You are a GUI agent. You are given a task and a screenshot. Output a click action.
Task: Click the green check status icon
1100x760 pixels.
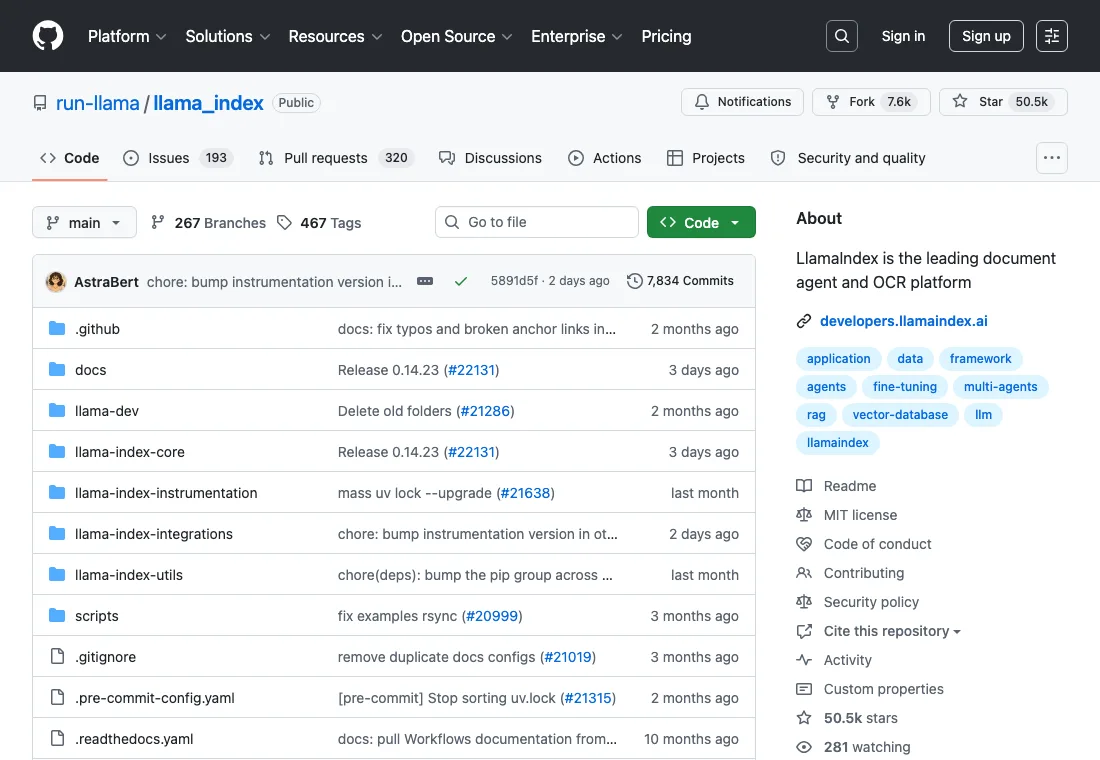[x=461, y=281]
